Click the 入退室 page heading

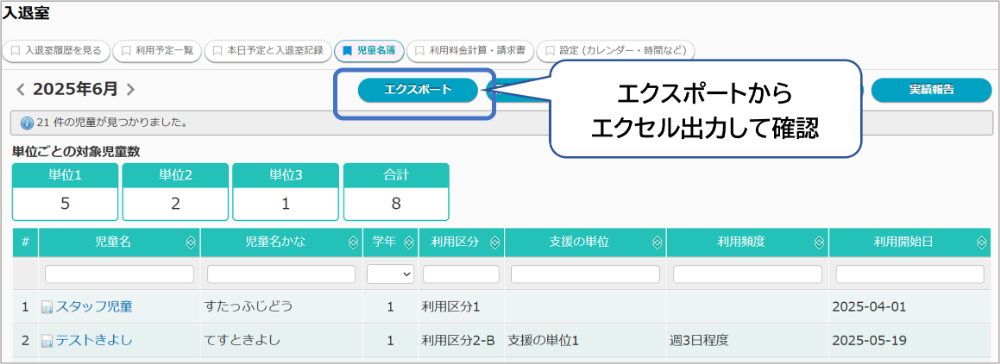tap(27, 13)
